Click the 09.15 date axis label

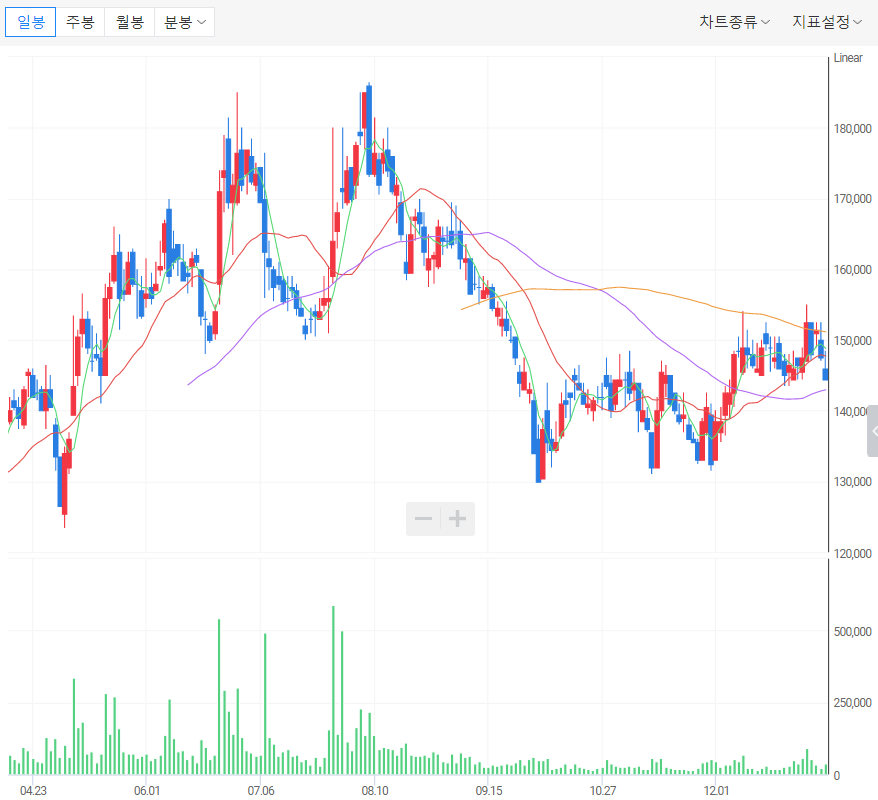click(489, 790)
